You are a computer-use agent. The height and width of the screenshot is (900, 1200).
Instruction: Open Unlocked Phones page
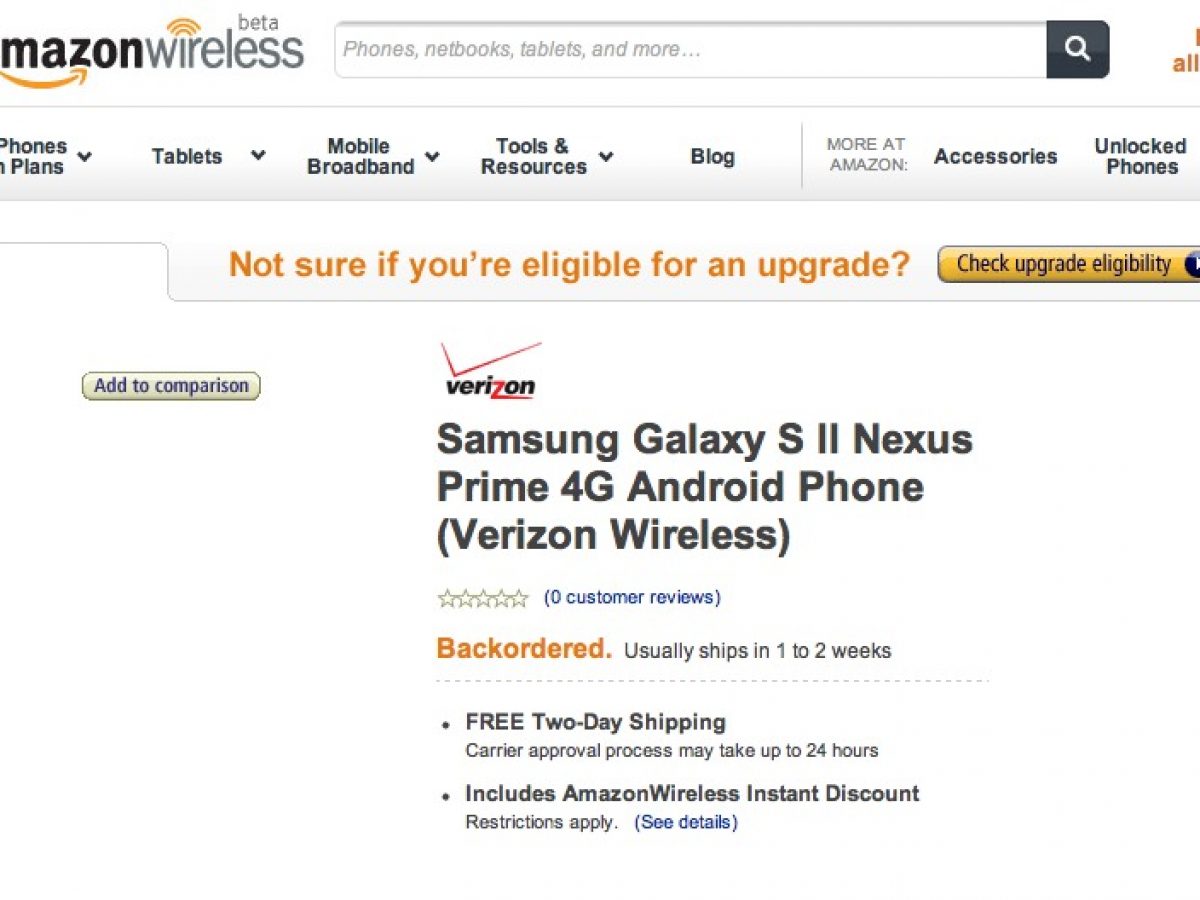[x=1141, y=157]
